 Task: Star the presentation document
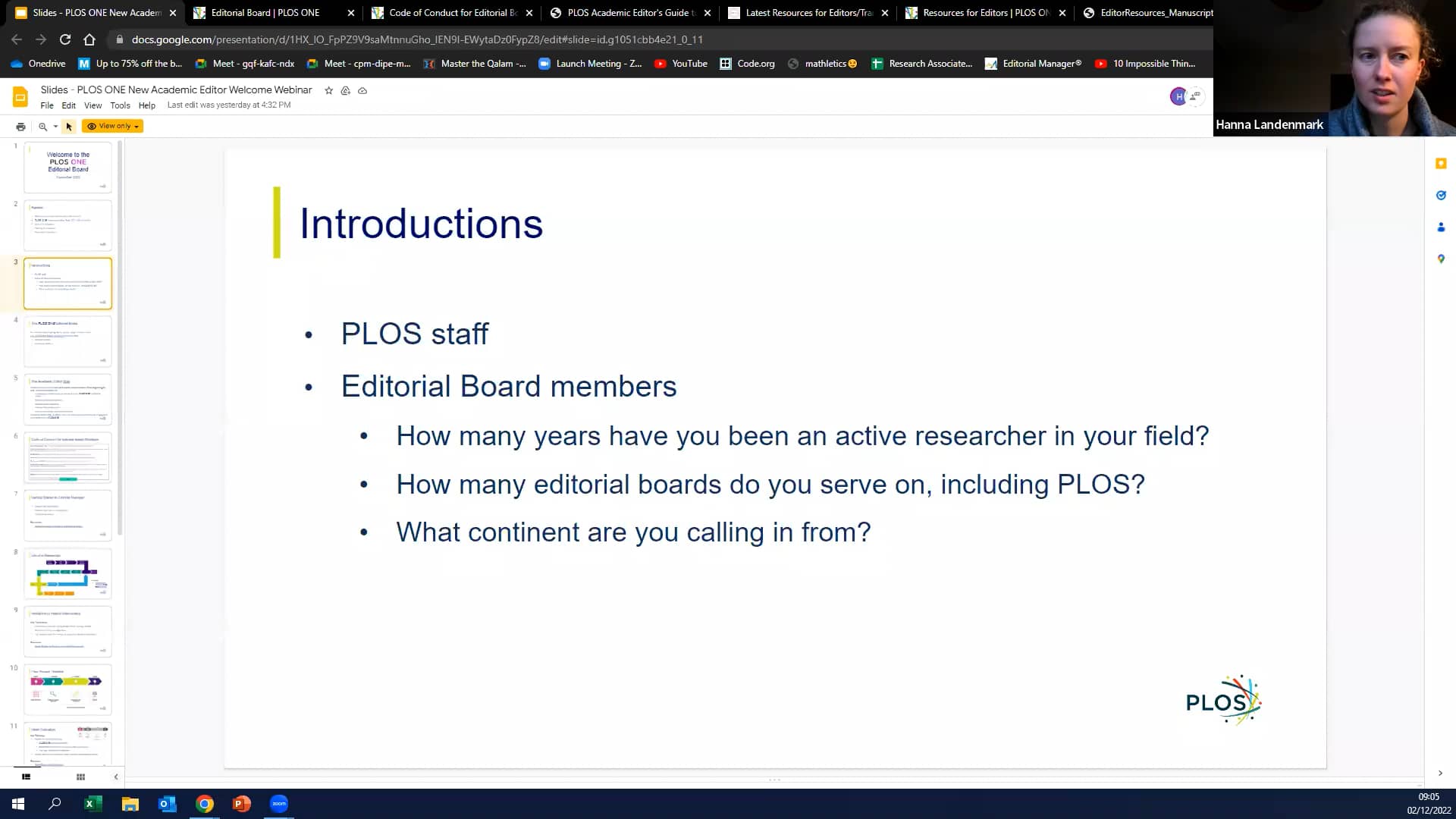328,90
